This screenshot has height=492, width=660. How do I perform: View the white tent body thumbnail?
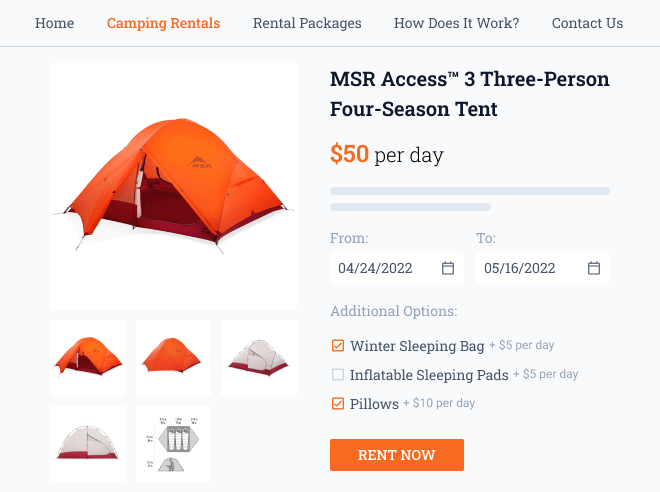[259, 357]
